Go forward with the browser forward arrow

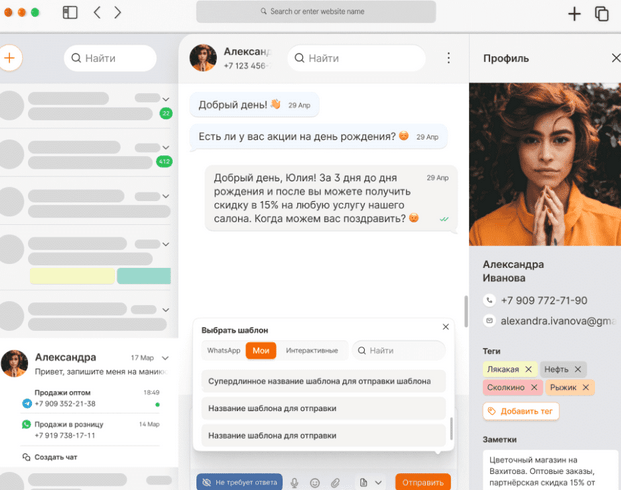coord(118,12)
